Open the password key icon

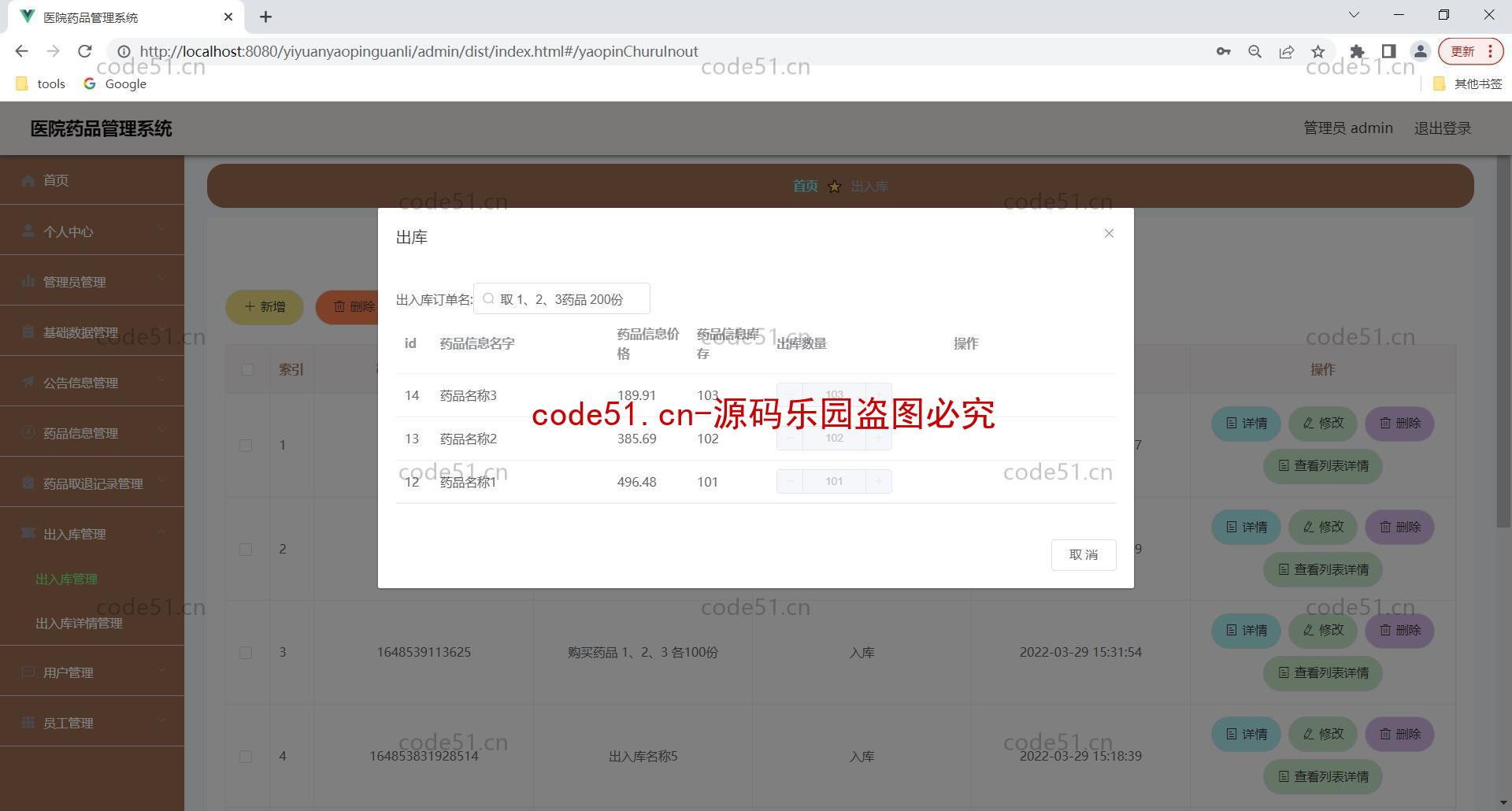(x=1223, y=51)
